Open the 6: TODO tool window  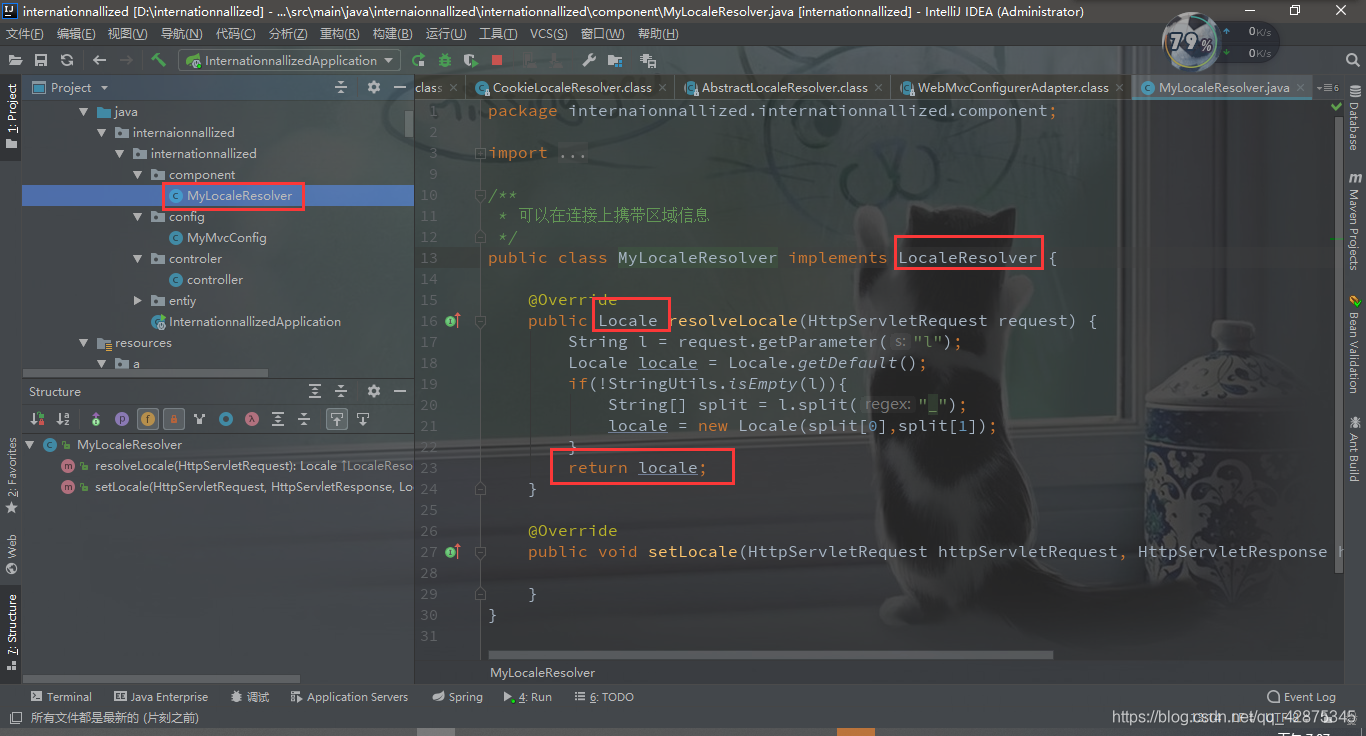pos(603,697)
